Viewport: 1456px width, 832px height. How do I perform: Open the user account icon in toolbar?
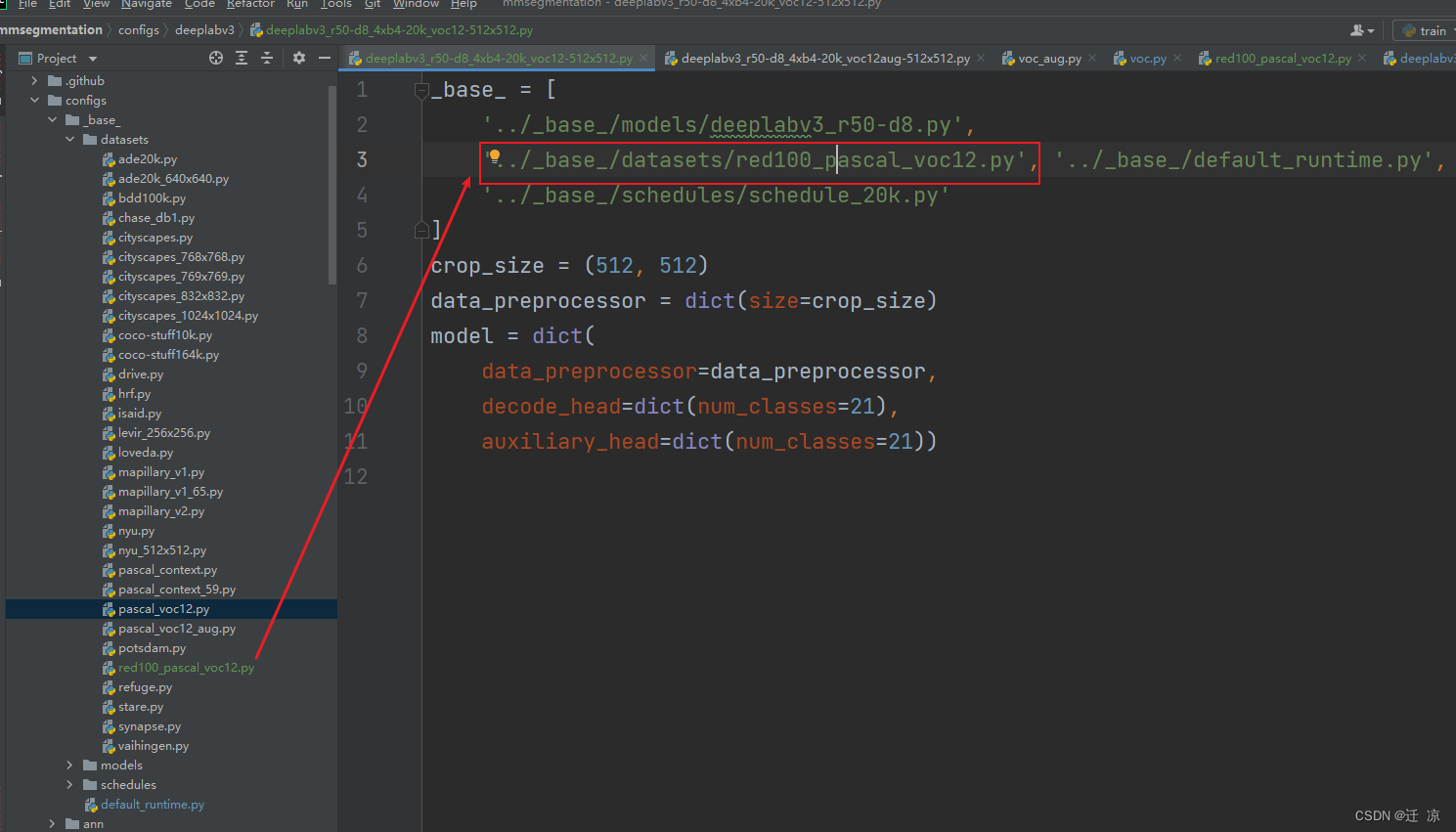point(1362,31)
